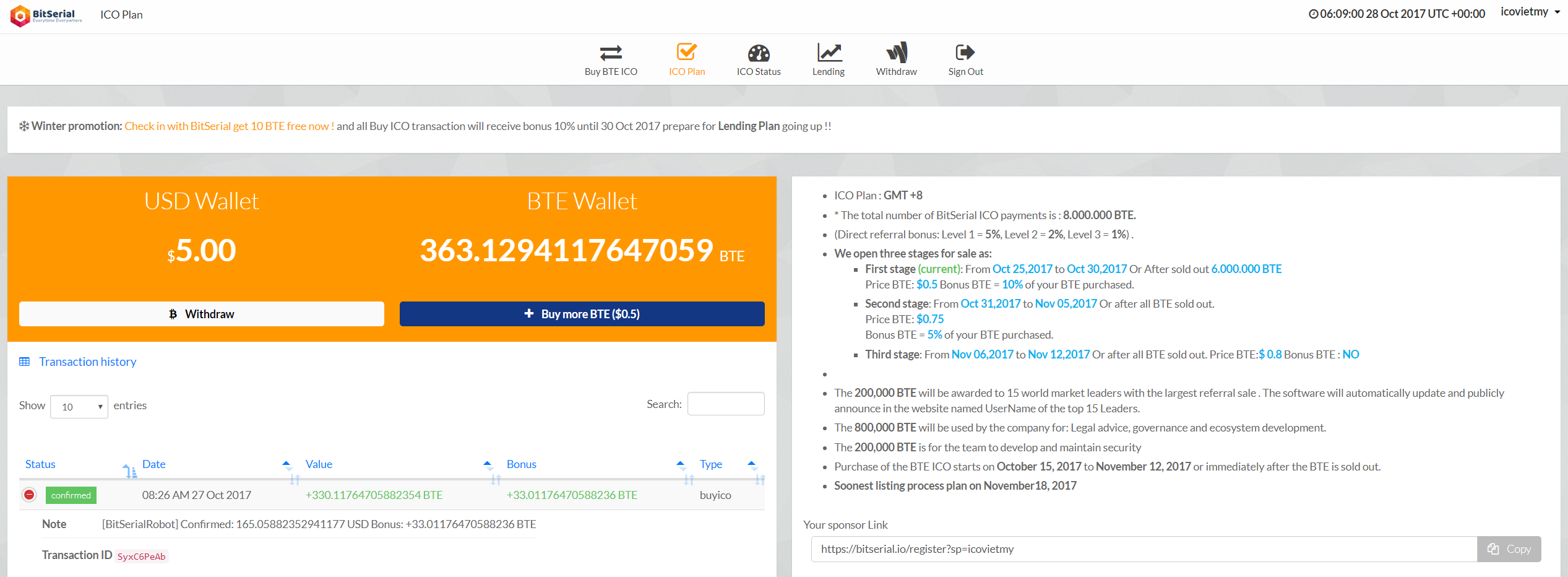Click the snowflake promotion icon
Image resolution: width=1568 pixels, height=577 pixels.
(x=24, y=126)
